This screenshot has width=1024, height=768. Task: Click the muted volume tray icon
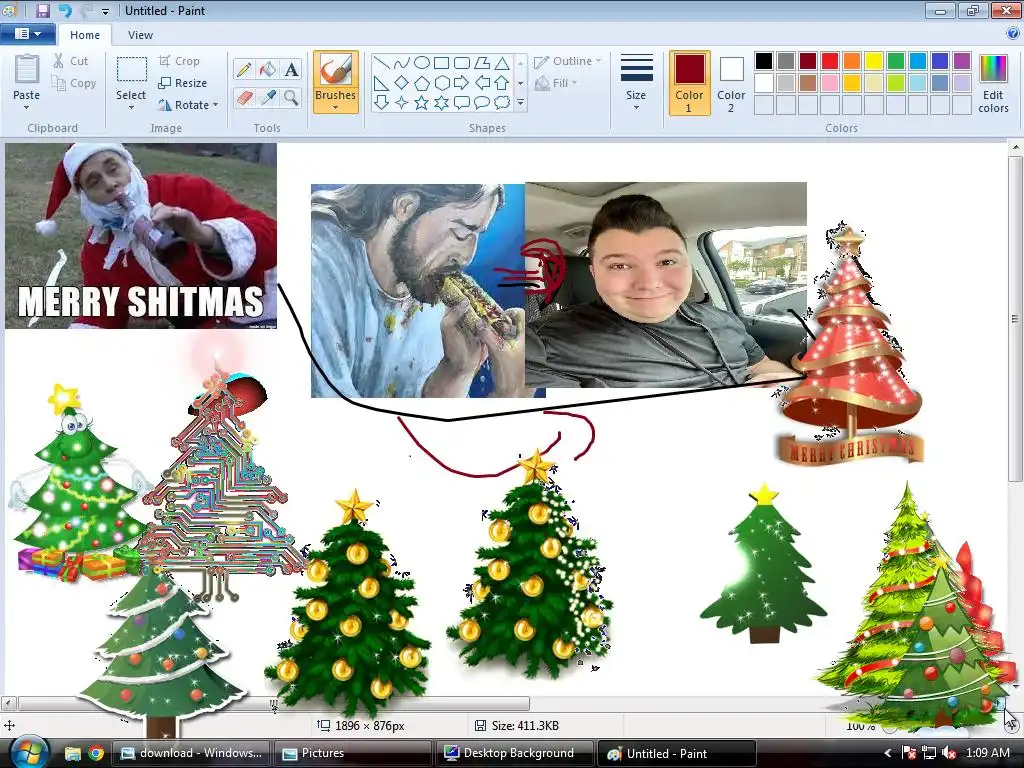coord(949,753)
